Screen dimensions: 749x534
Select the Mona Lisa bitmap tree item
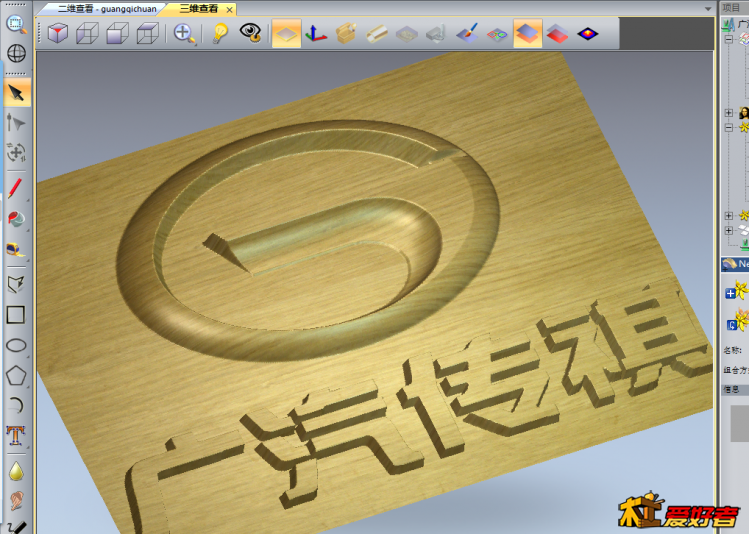tap(744, 113)
